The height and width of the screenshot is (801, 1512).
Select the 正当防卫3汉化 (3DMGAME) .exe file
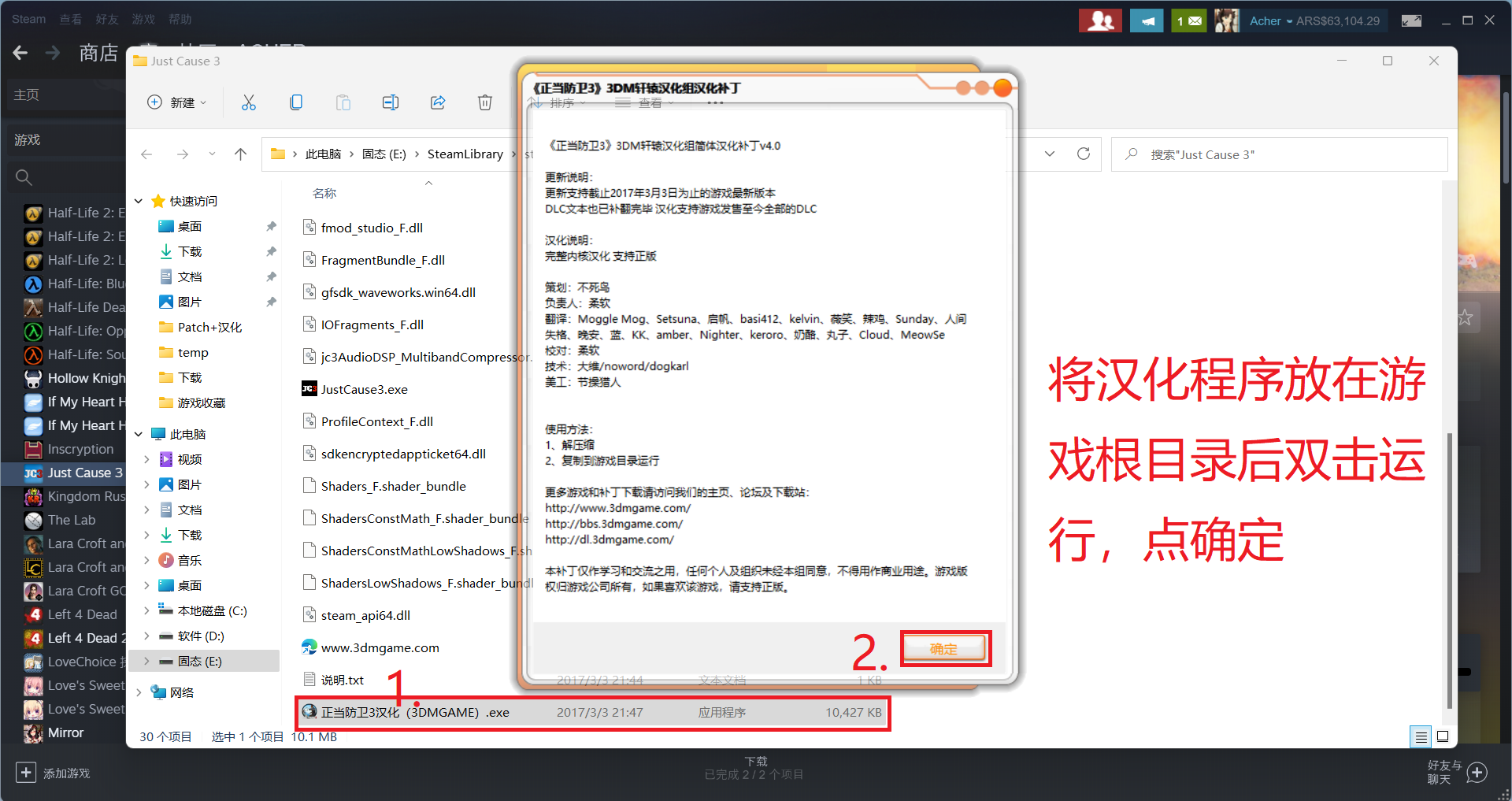point(592,713)
